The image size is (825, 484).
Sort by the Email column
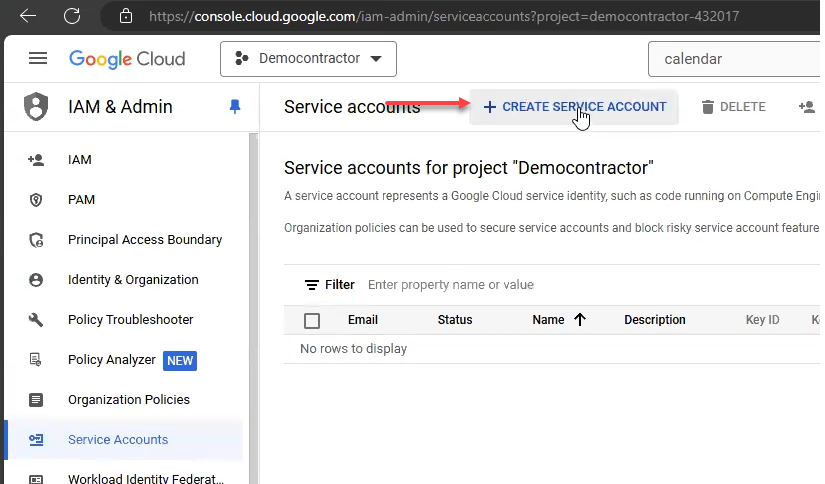coord(363,320)
